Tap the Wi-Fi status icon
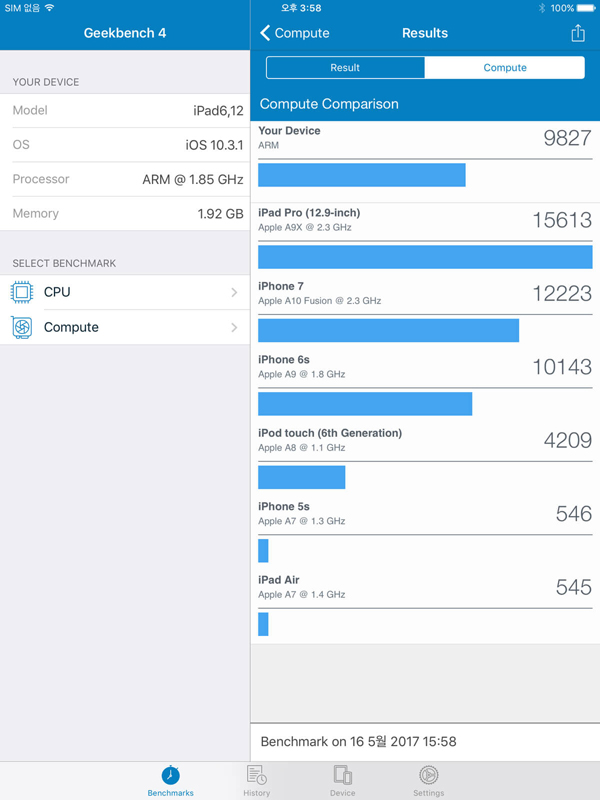This screenshot has width=600, height=800. pyautogui.click(x=49, y=8)
